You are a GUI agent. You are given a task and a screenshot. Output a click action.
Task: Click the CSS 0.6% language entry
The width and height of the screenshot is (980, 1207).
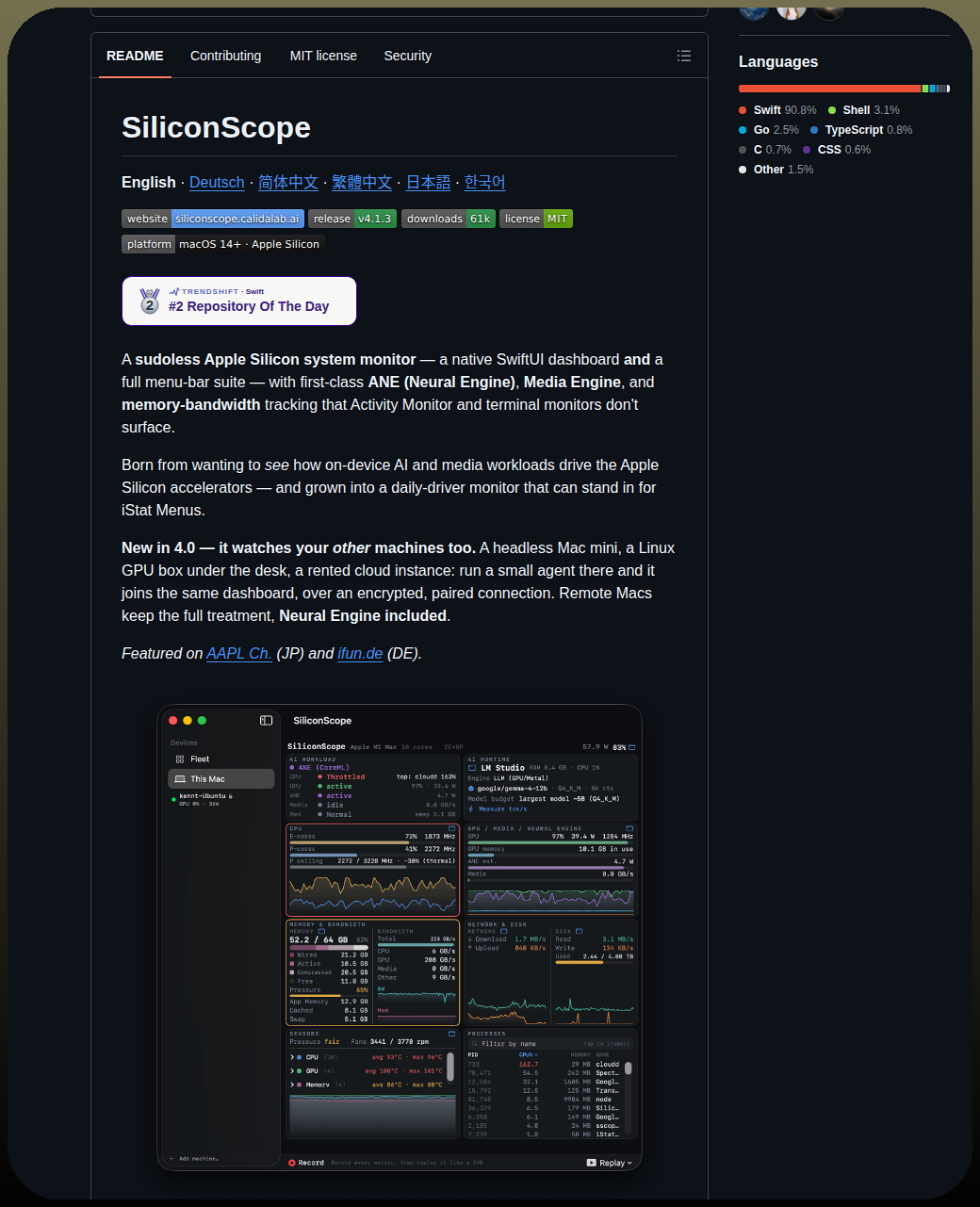tap(837, 150)
